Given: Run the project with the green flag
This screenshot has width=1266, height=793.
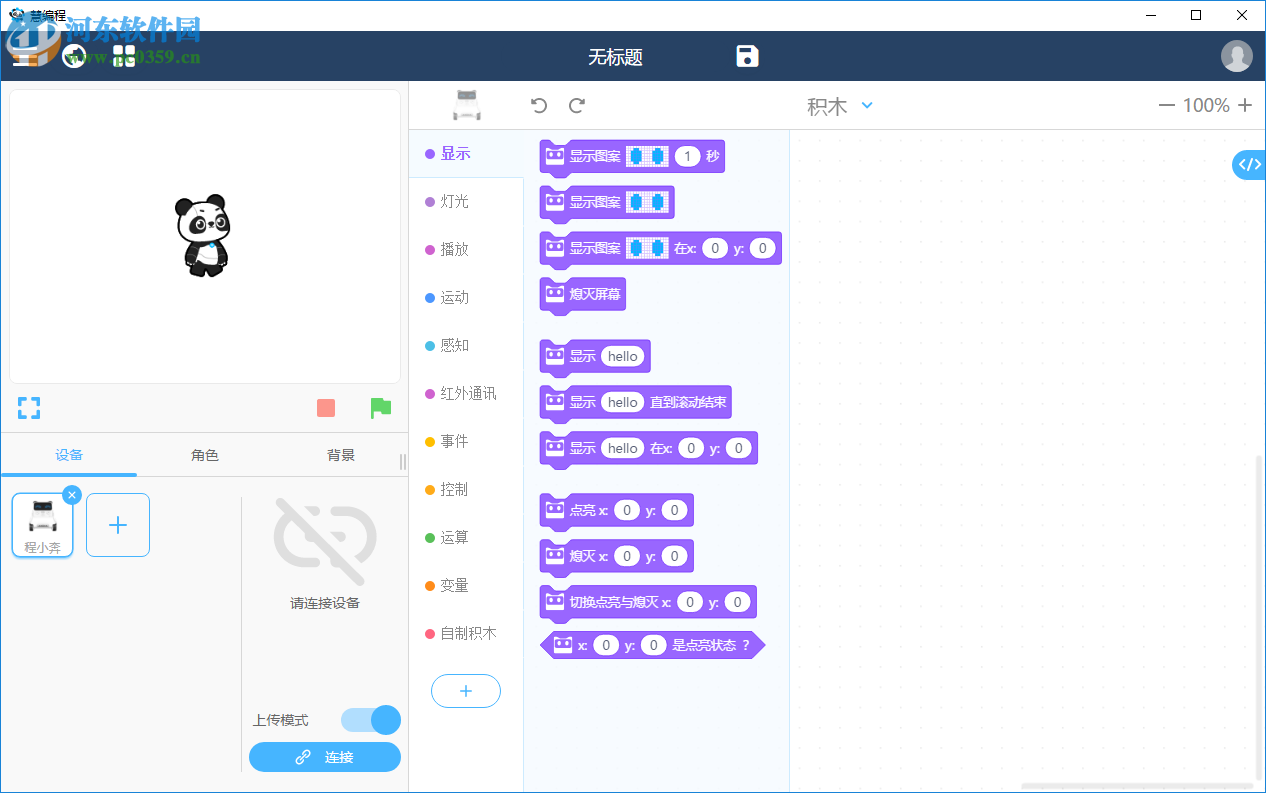Looking at the screenshot, I should [x=381, y=407].
